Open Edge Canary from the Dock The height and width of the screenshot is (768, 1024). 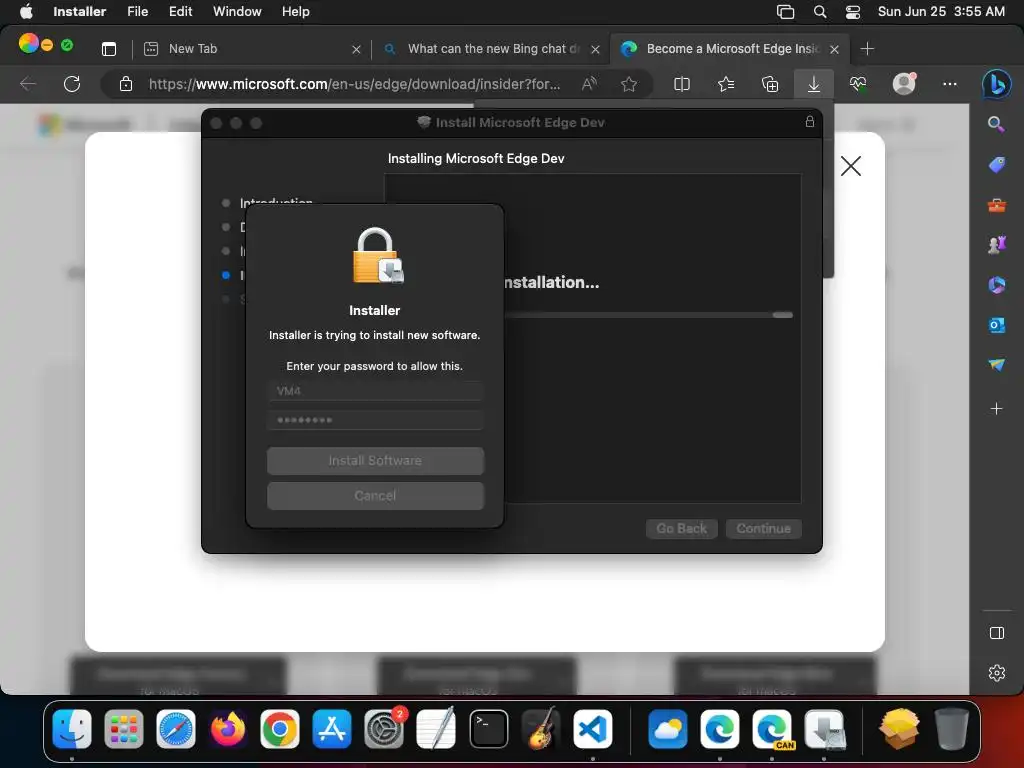(772, 728)
